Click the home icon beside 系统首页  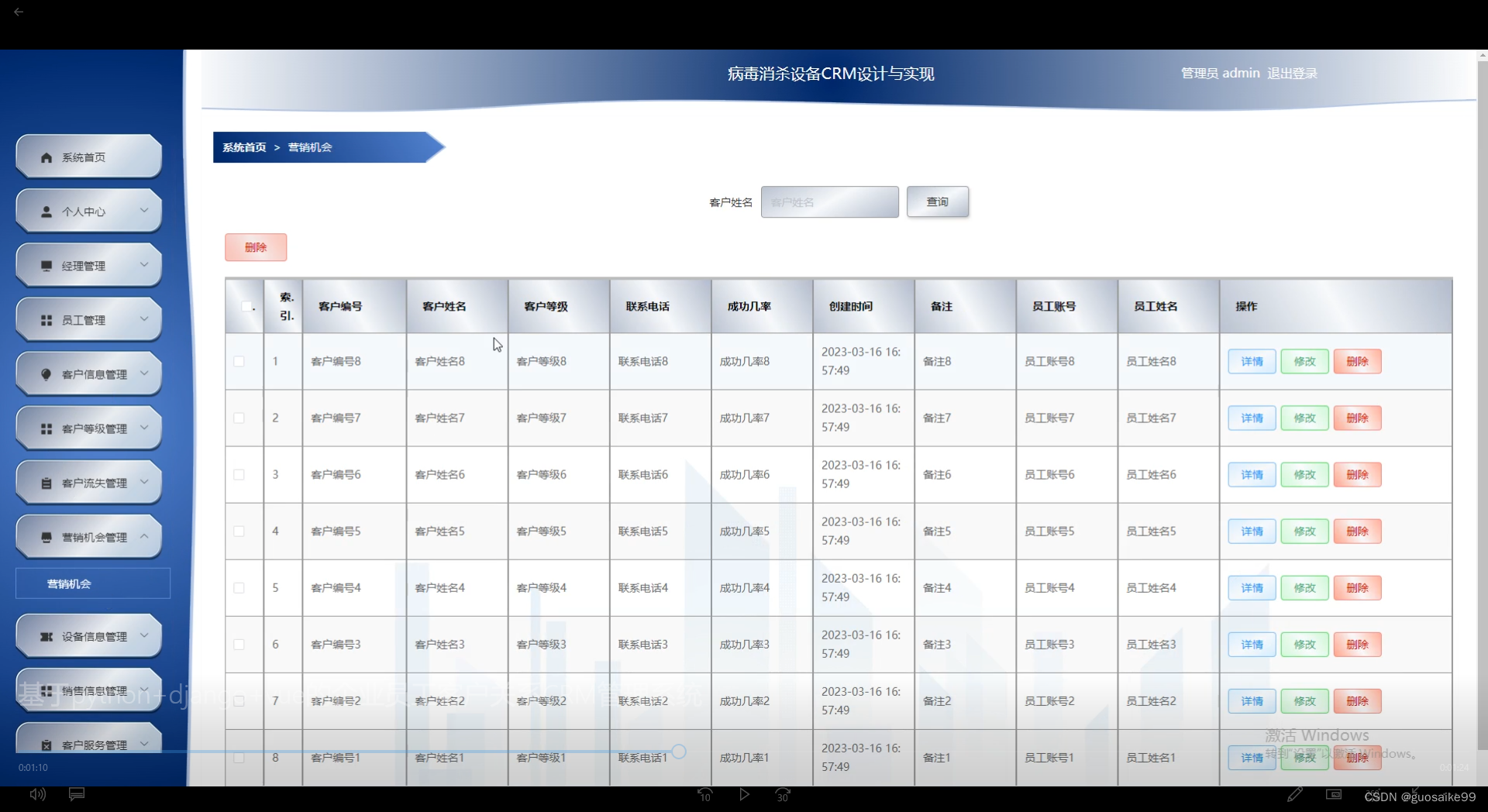46,157
